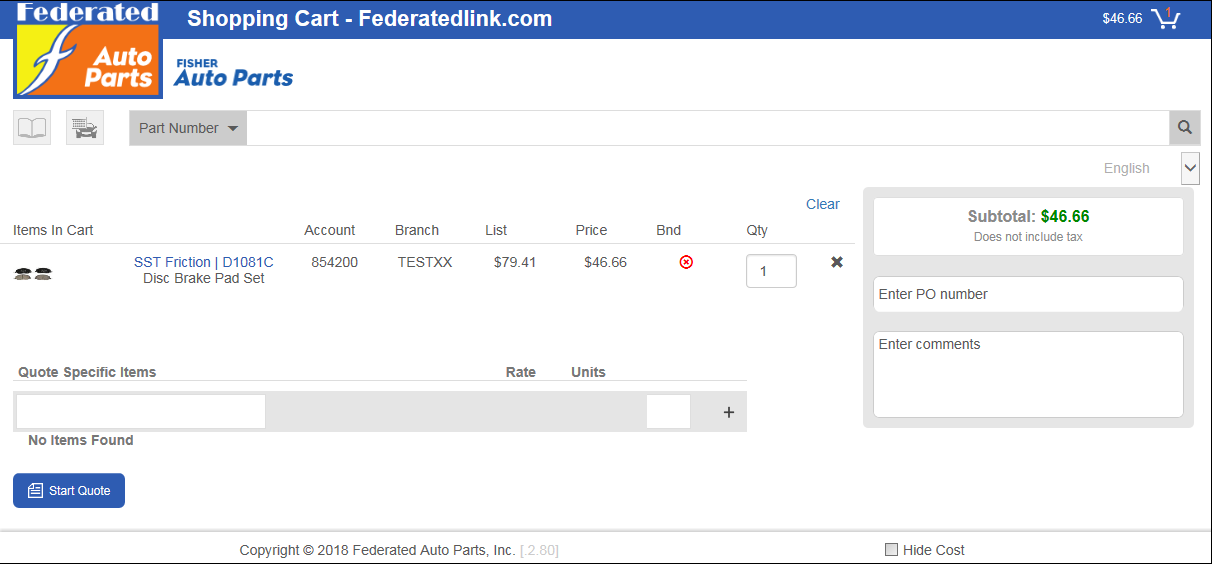The image size is (1212, 564).
Task: Focus the part number search field
Action: coord(708,128)
